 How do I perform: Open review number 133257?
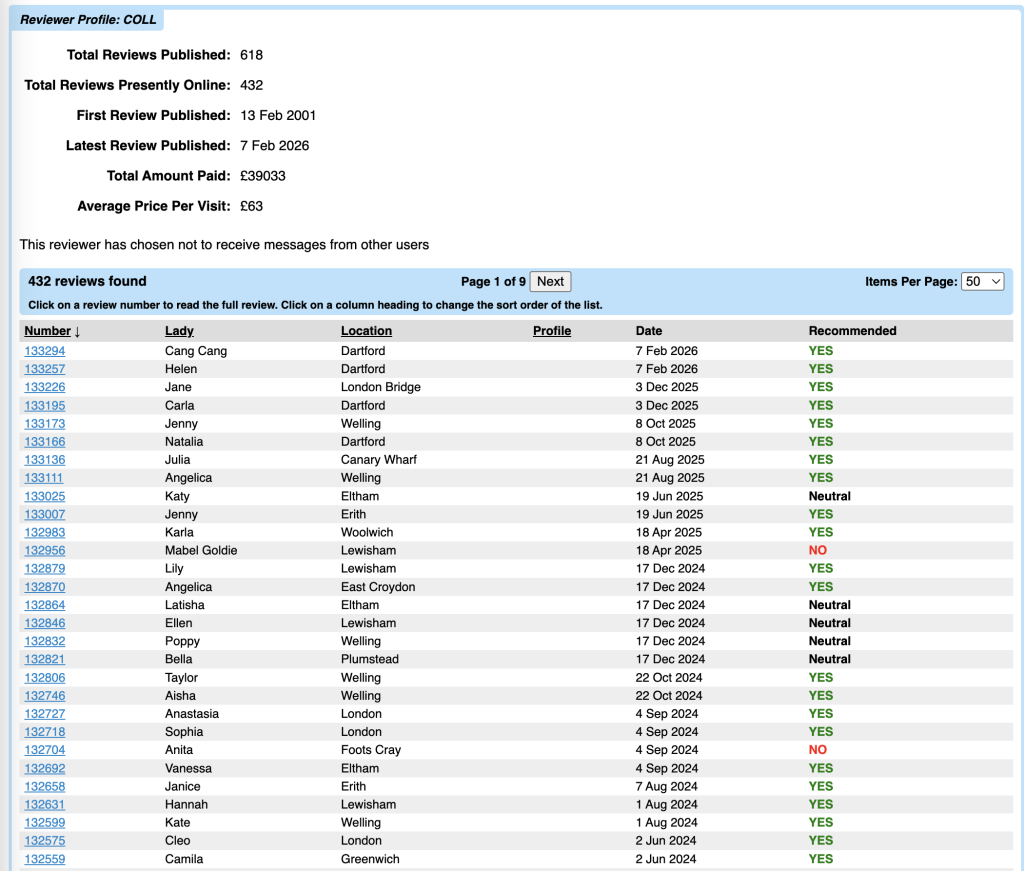pos(45,369)
